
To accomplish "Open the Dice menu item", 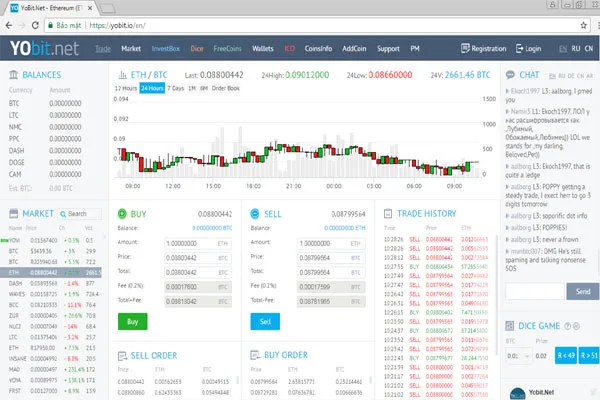I will coord(197,49).
